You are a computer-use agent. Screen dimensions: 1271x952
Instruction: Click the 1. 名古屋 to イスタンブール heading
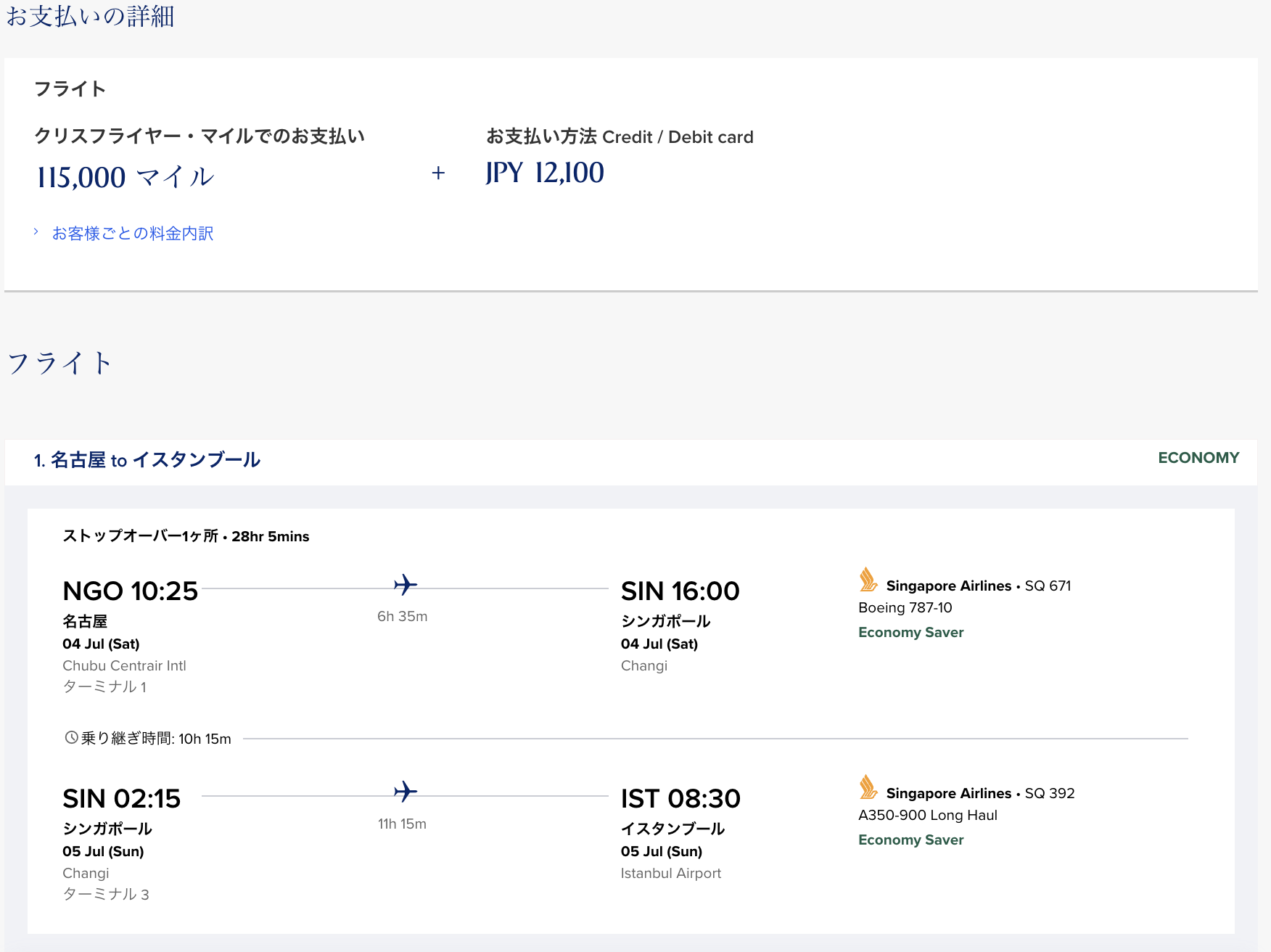point(147,460)
